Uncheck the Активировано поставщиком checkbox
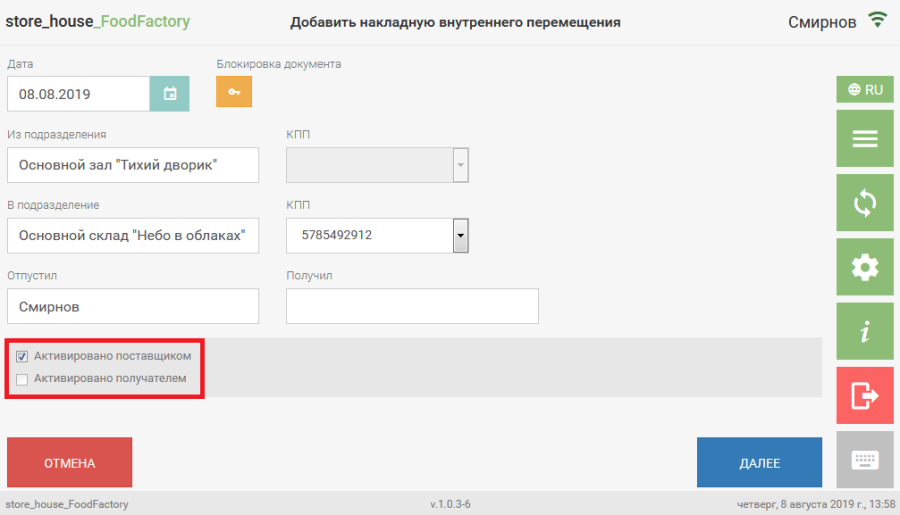 [22, 356]
